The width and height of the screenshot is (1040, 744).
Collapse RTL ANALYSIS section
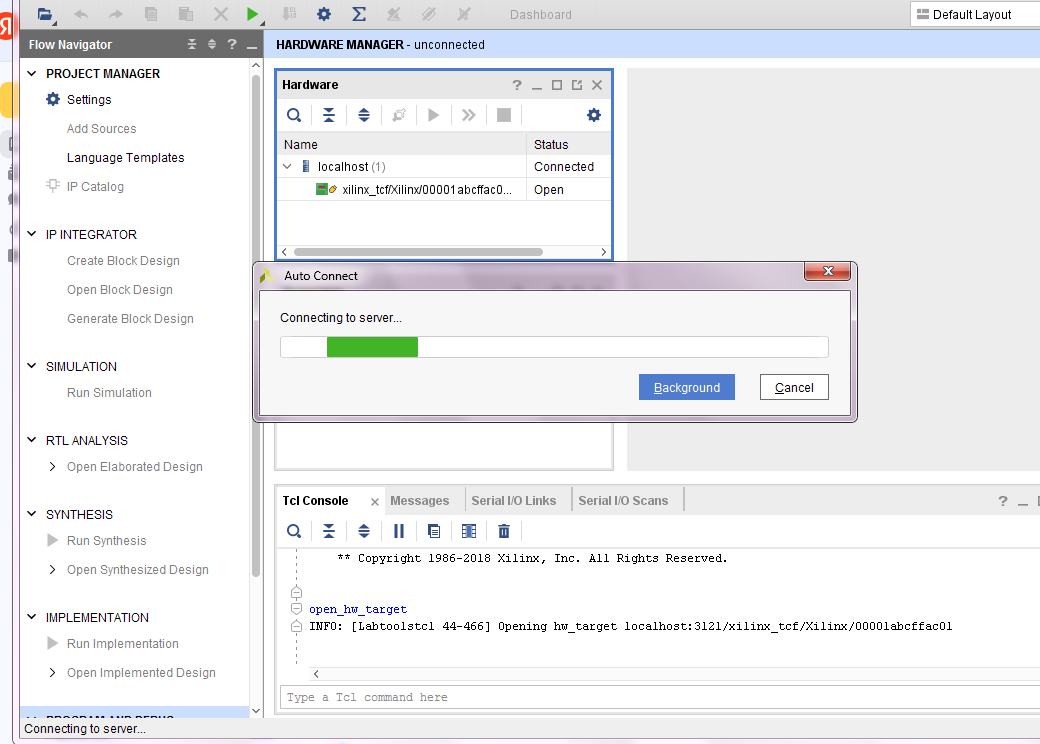click(32, 440)
